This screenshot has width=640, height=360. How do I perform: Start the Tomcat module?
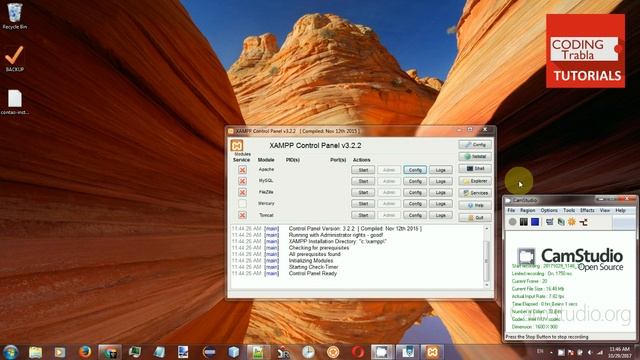click(363, 215)
